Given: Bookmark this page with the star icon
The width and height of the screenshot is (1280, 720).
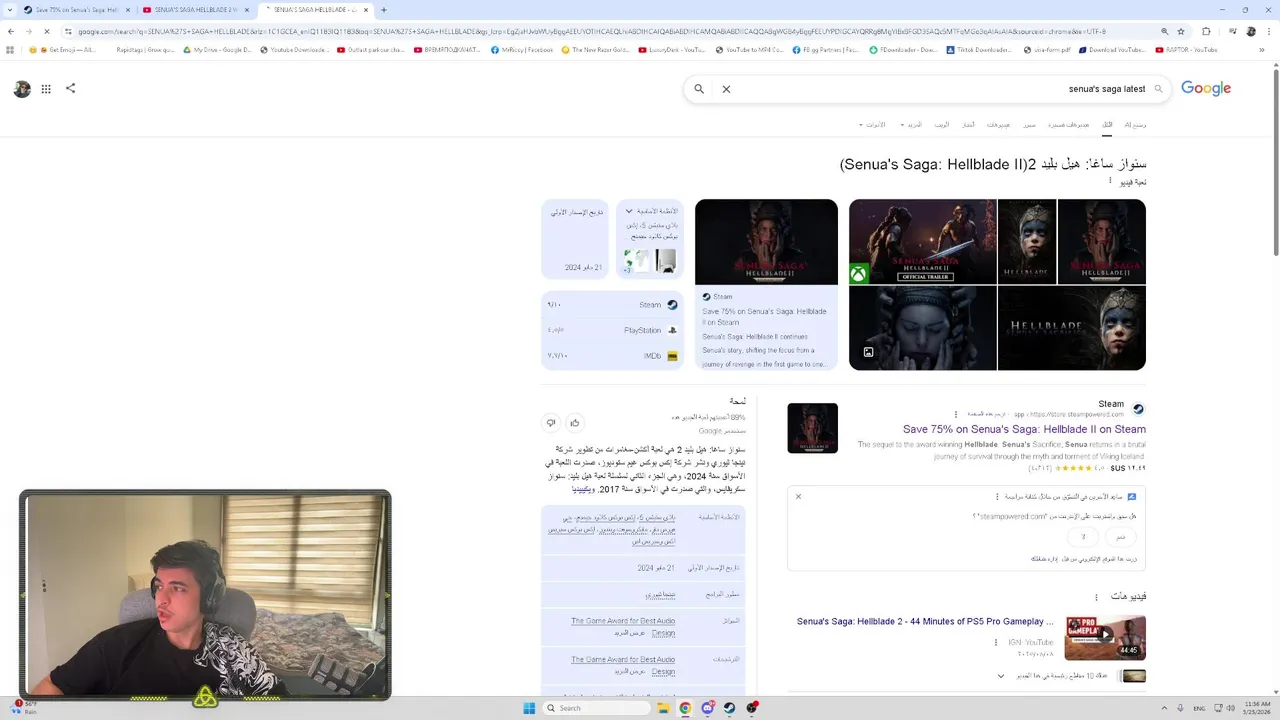Looking at the screenshot, I should tap(1181, 31).
